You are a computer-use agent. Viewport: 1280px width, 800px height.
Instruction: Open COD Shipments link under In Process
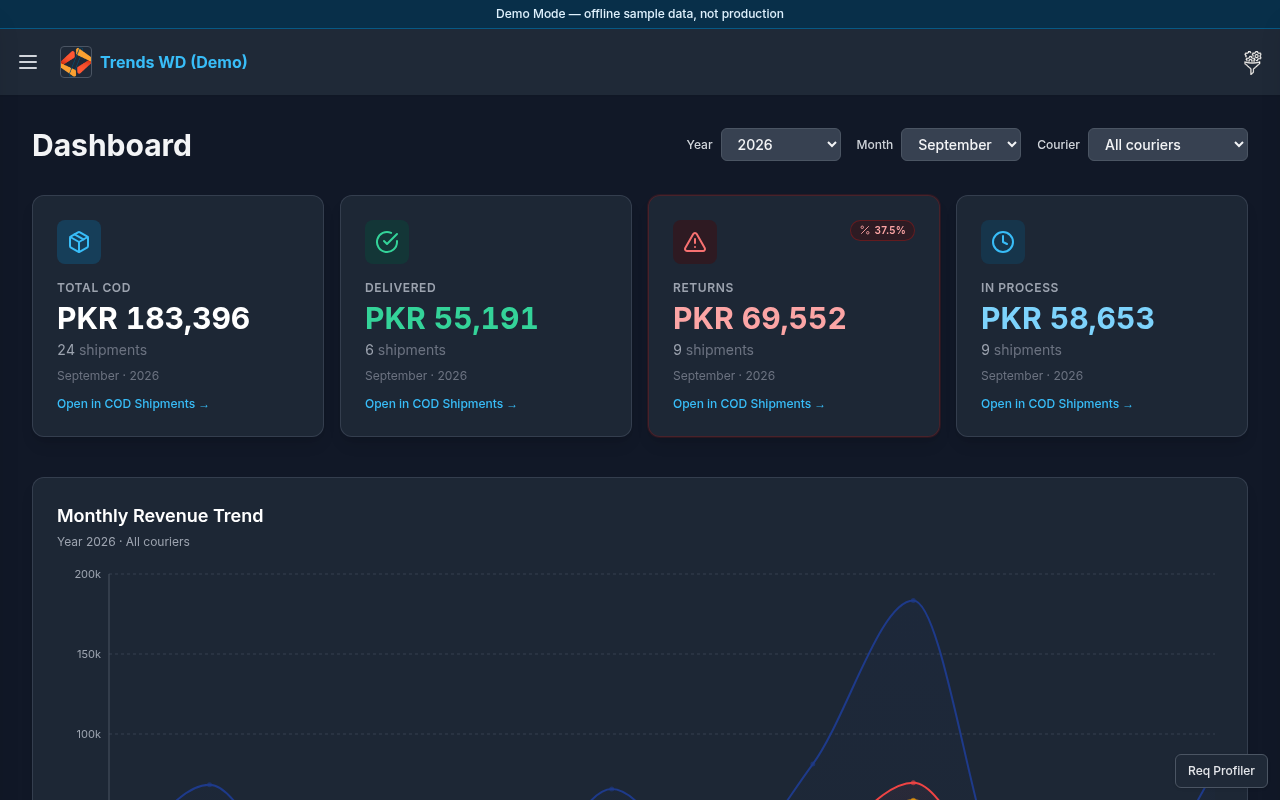click(x=1057, y=404)
